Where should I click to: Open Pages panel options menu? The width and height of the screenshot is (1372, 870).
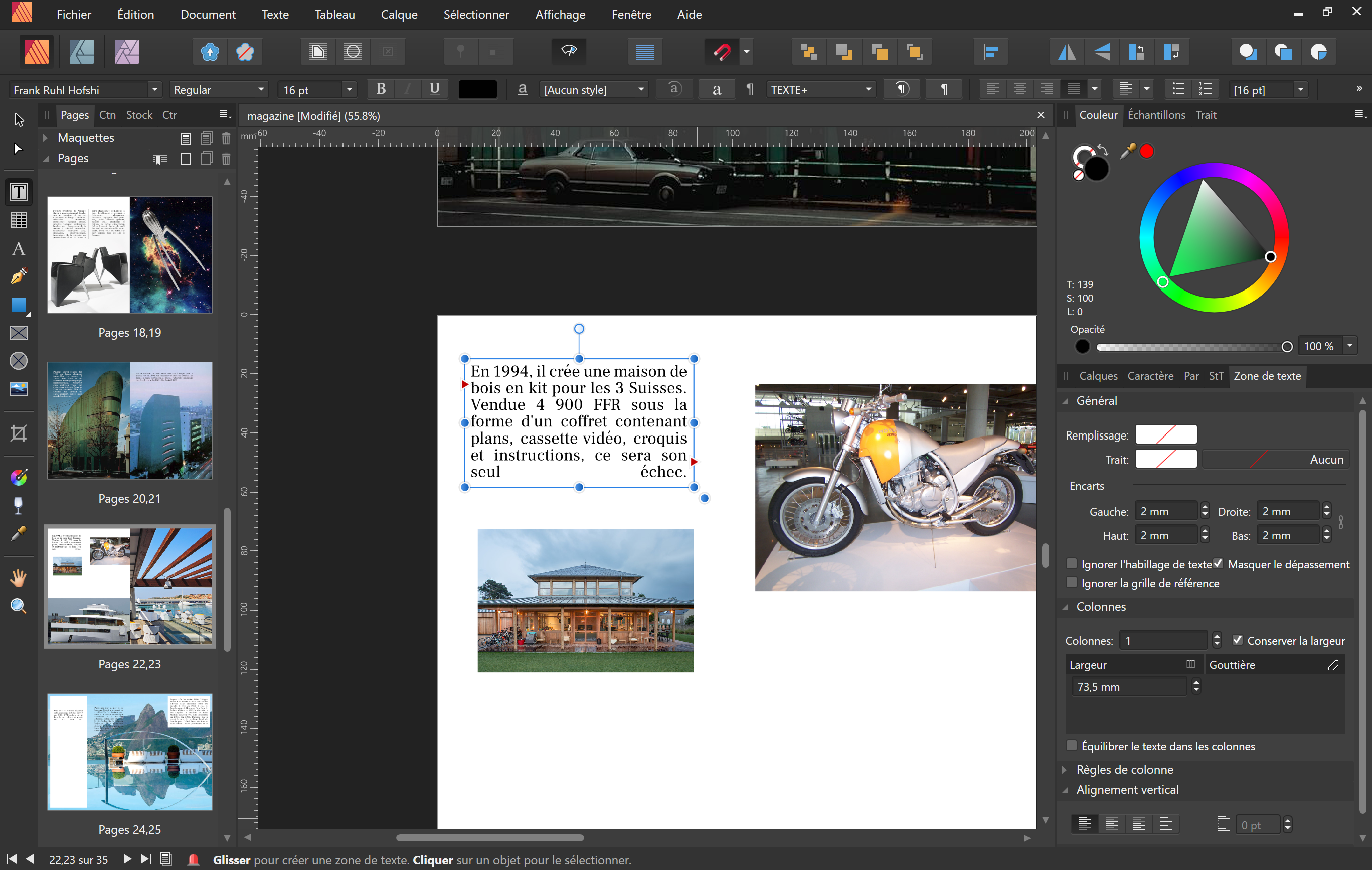tap(225, 114)
